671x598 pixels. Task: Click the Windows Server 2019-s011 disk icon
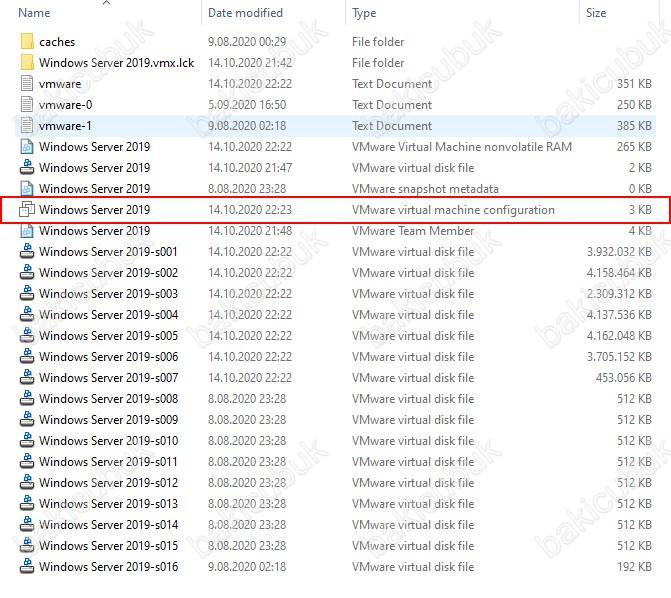[27, 461]
